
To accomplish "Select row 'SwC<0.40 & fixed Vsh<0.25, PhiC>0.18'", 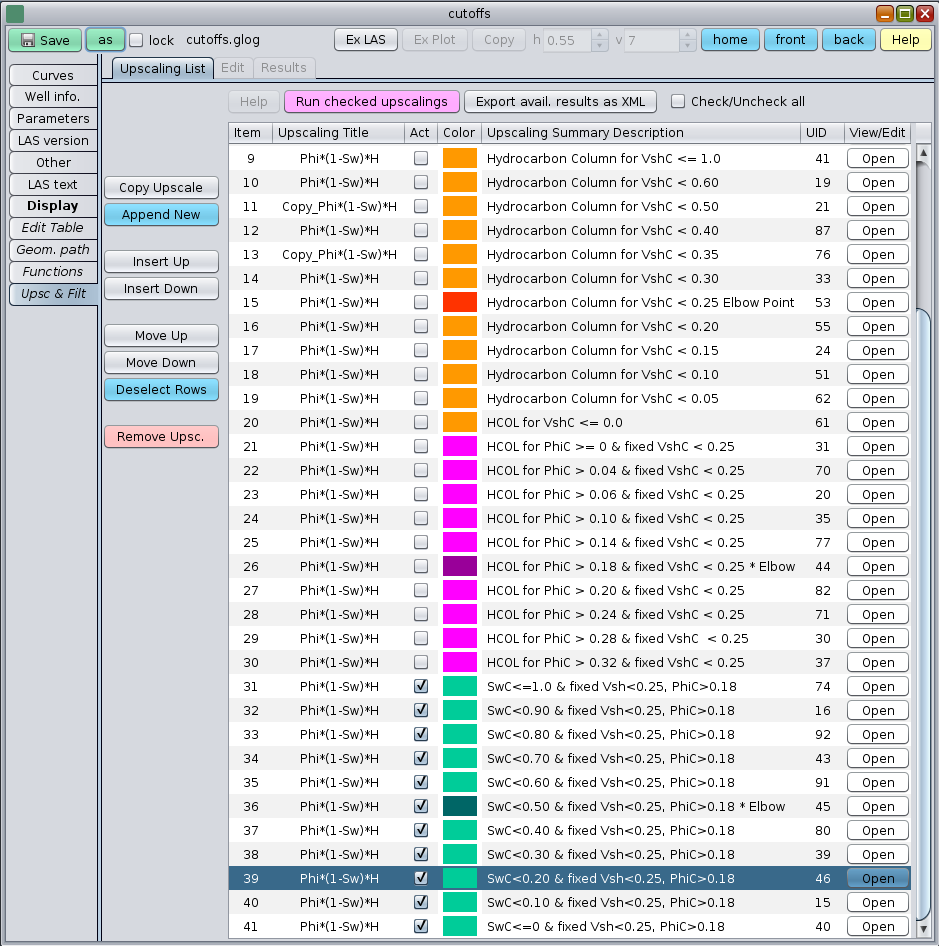I will click(570, 830).
